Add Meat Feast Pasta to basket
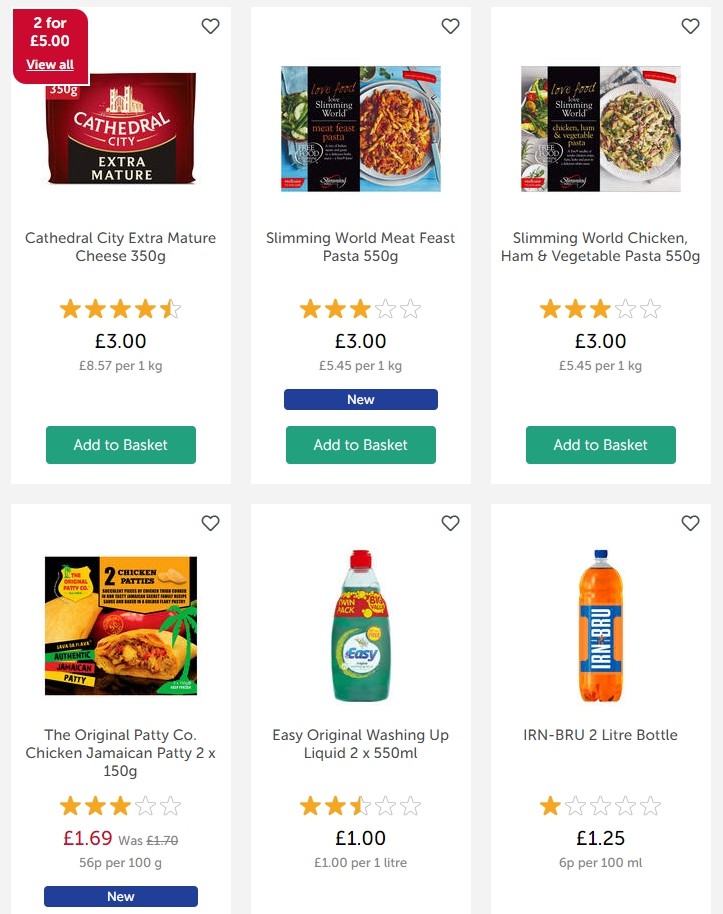 (x=361, y=445)
